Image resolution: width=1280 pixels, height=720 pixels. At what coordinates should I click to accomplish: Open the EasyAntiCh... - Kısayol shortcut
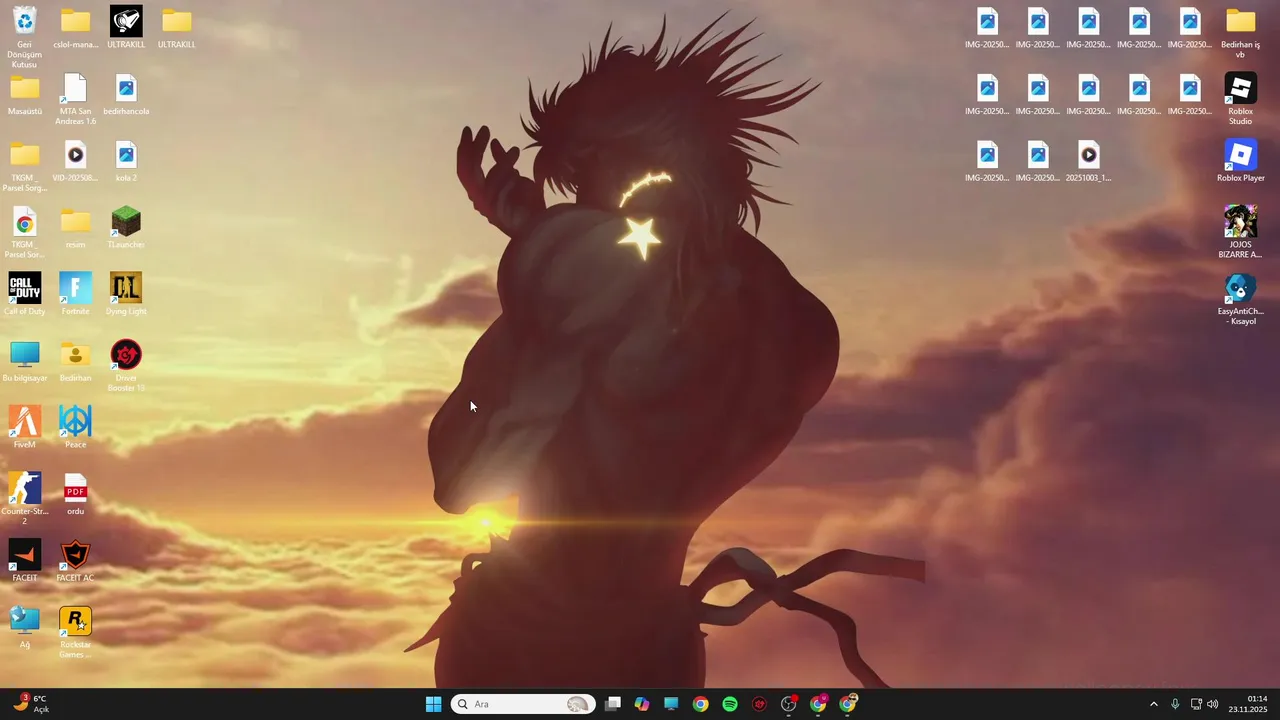point(1240,299)
